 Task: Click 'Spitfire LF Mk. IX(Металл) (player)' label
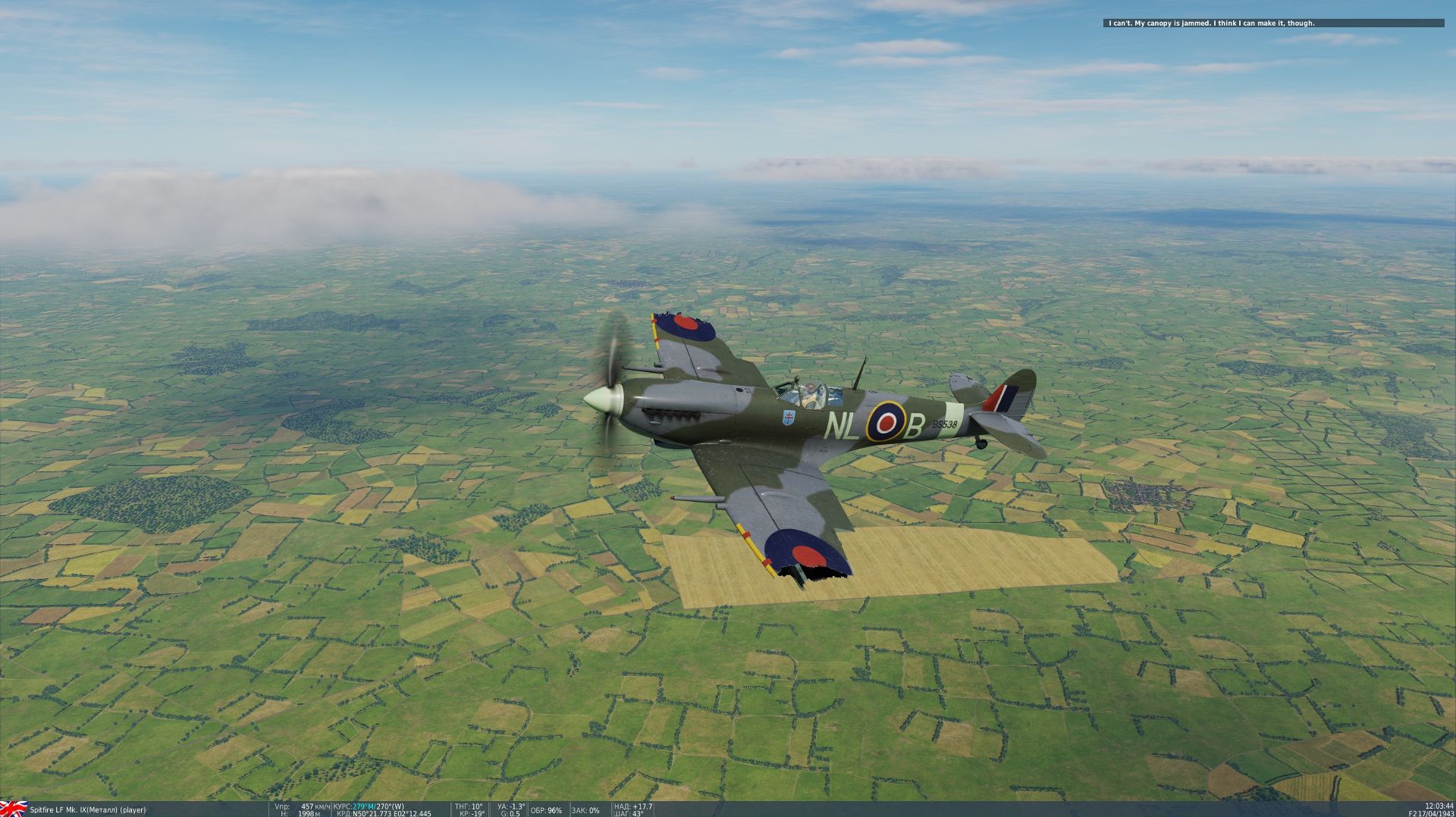coord(88,809)
